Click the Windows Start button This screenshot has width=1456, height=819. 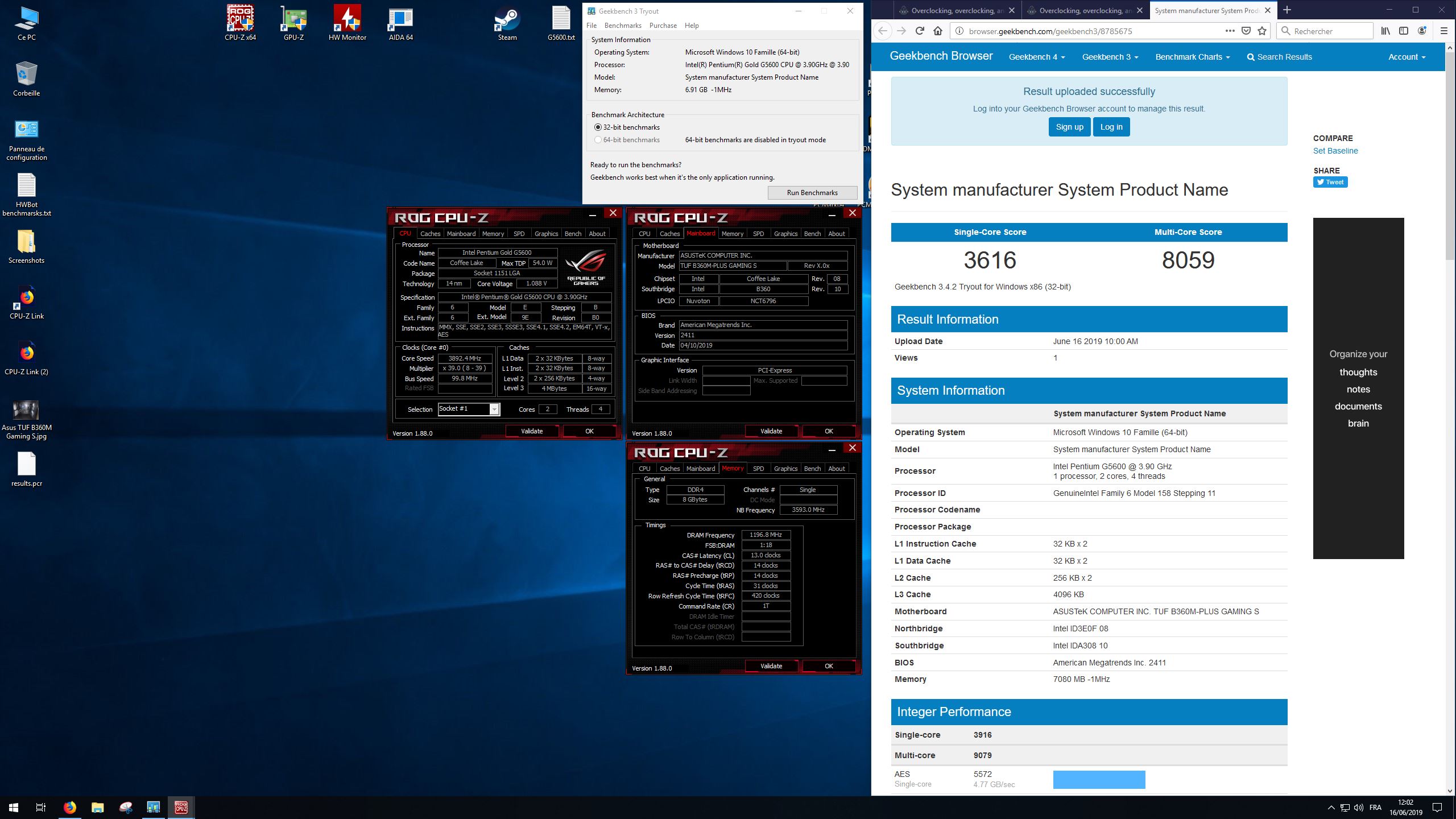[x=14, y=807]
